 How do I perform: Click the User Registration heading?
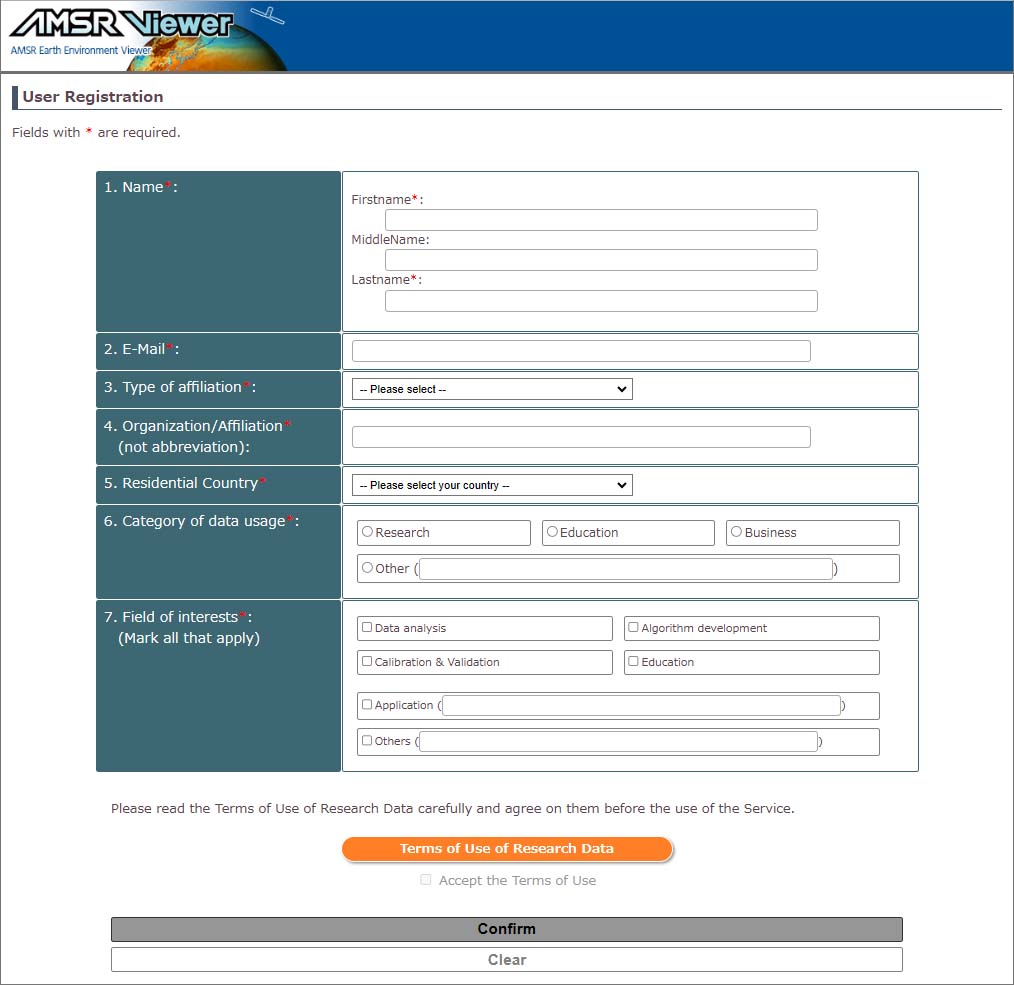[92, 97]
